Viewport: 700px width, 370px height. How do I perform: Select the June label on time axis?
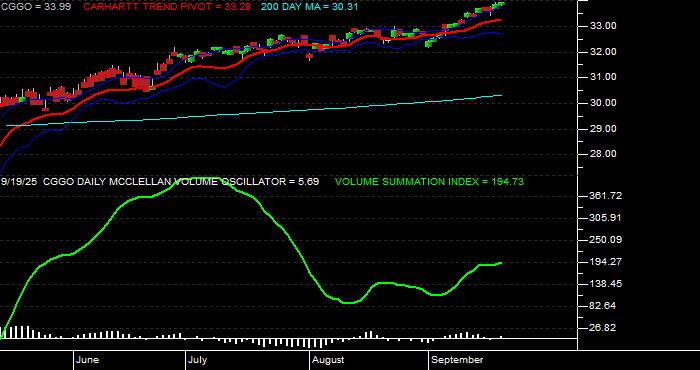(88, 360)
